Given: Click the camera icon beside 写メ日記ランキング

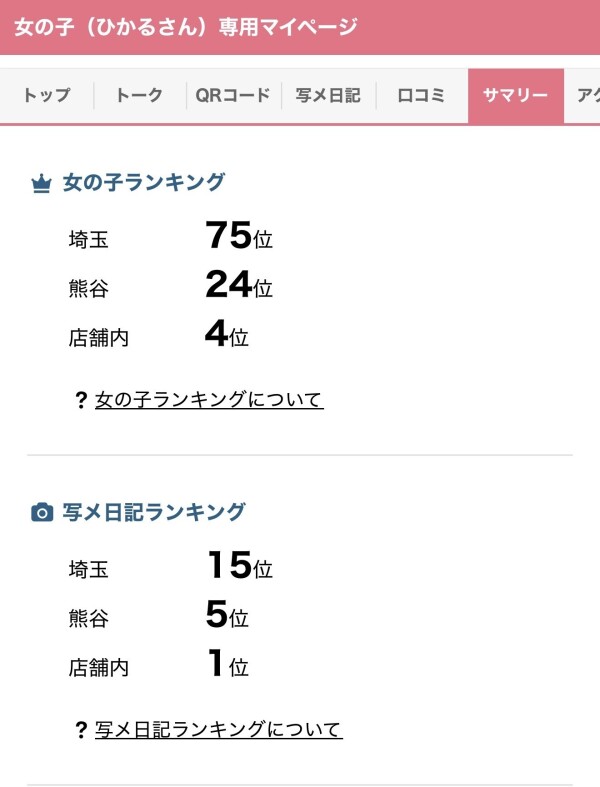Looking at the screenshot, I should (41, 513).
